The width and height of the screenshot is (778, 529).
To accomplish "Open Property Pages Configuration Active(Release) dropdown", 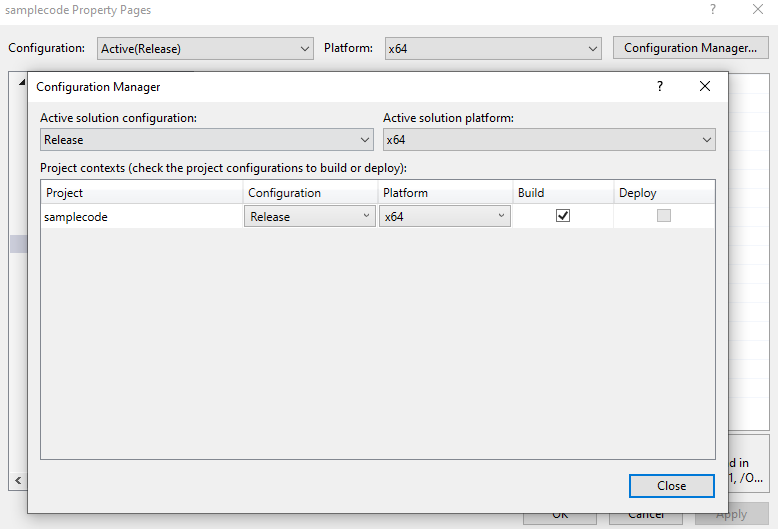I will click(x=206, y=48).
